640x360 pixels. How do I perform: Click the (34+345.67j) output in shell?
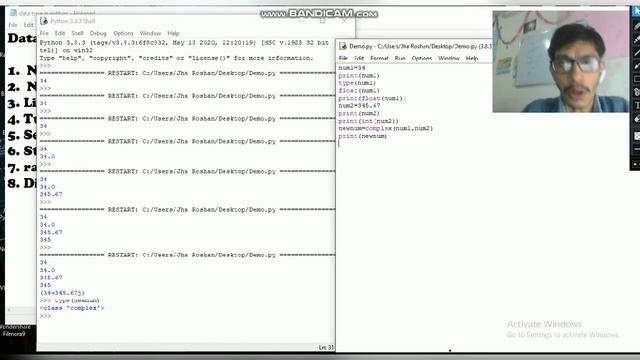(x=62, y=293)
